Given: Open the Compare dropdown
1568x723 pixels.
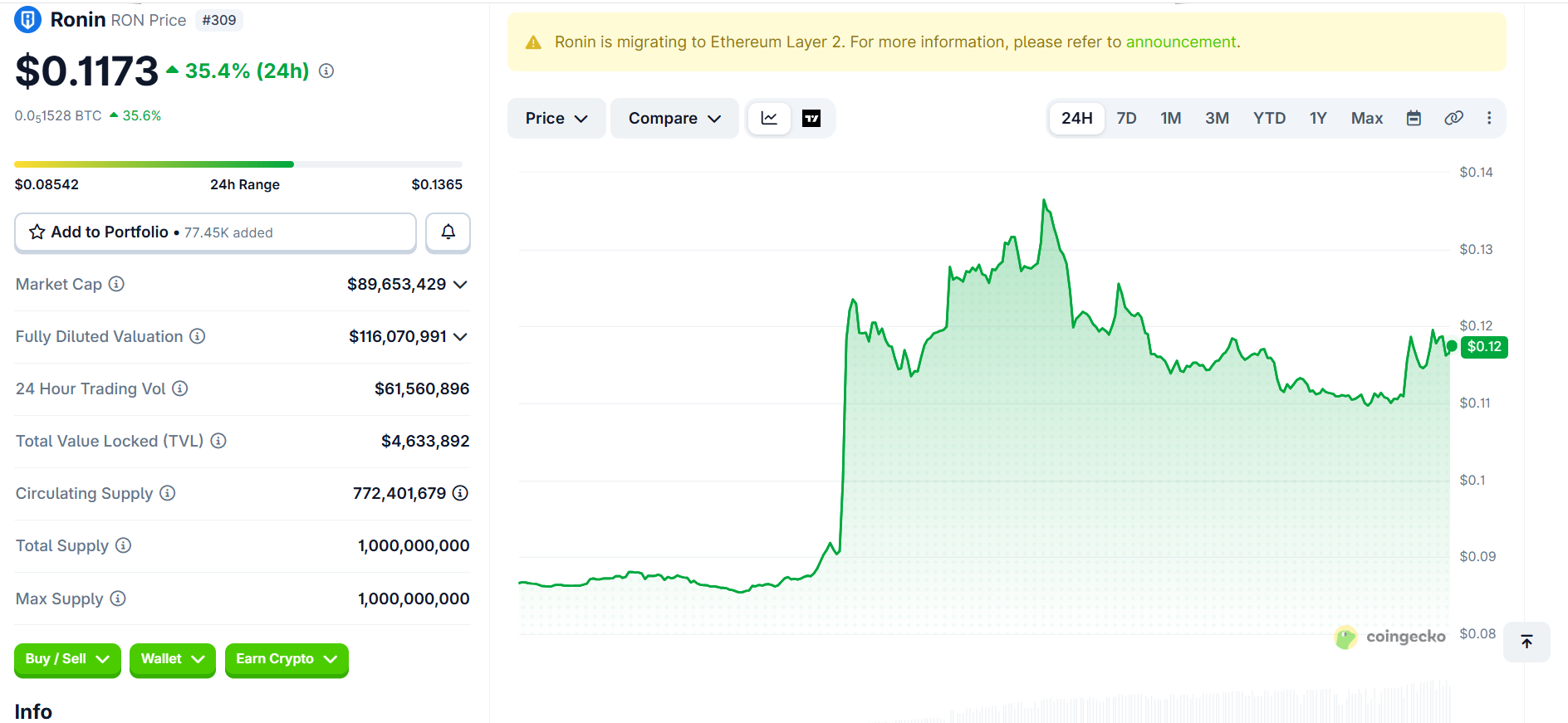Looking at the screenshot, I should [674, 119].
